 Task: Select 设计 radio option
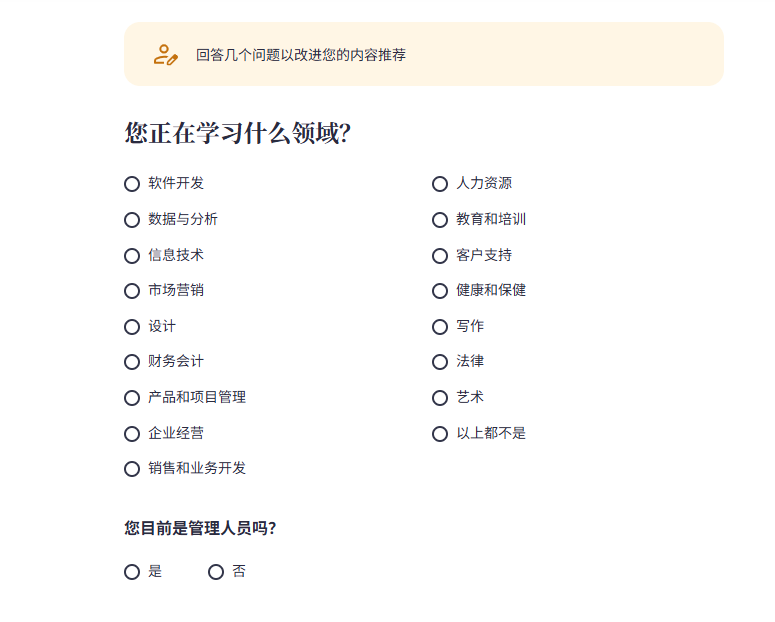tap(132, 327)
